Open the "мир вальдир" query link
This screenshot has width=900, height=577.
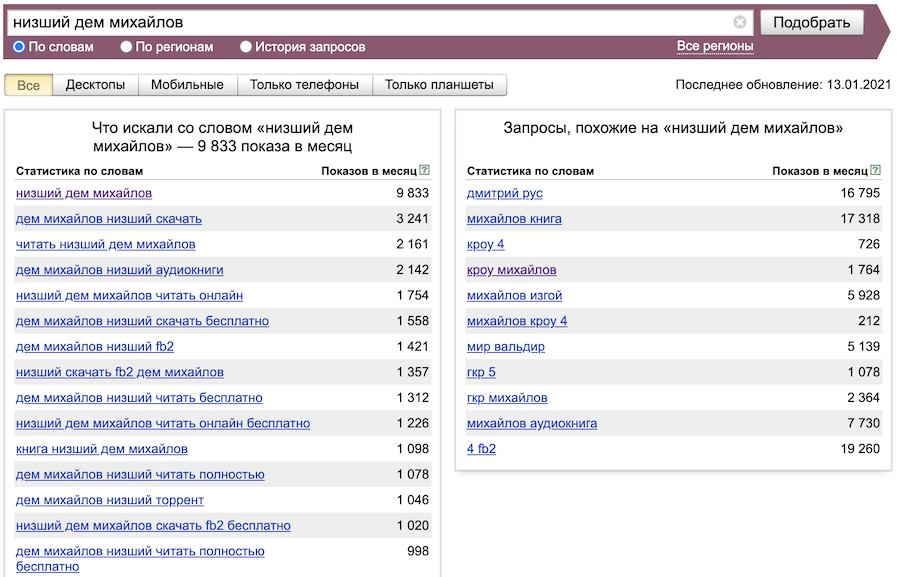click(x=505, y=347)
